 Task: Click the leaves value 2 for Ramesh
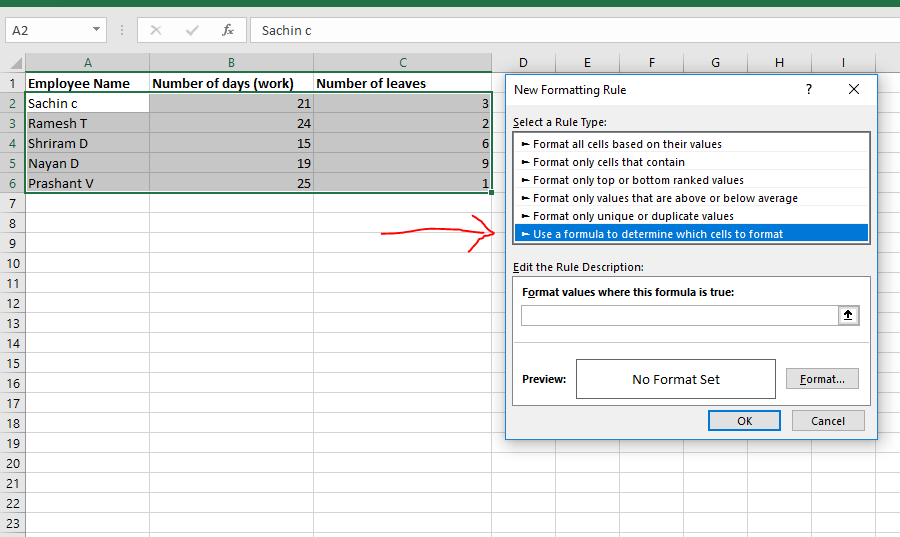click(402, 123)
